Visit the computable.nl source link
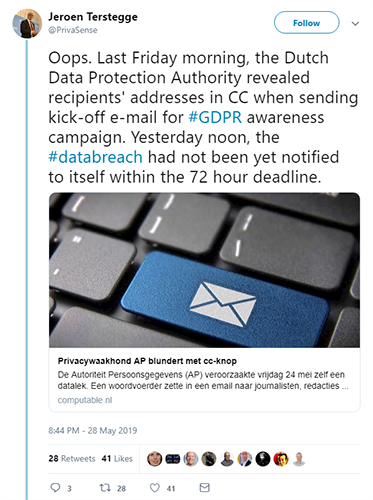The image size is (373, 500). tap(85, 400)
